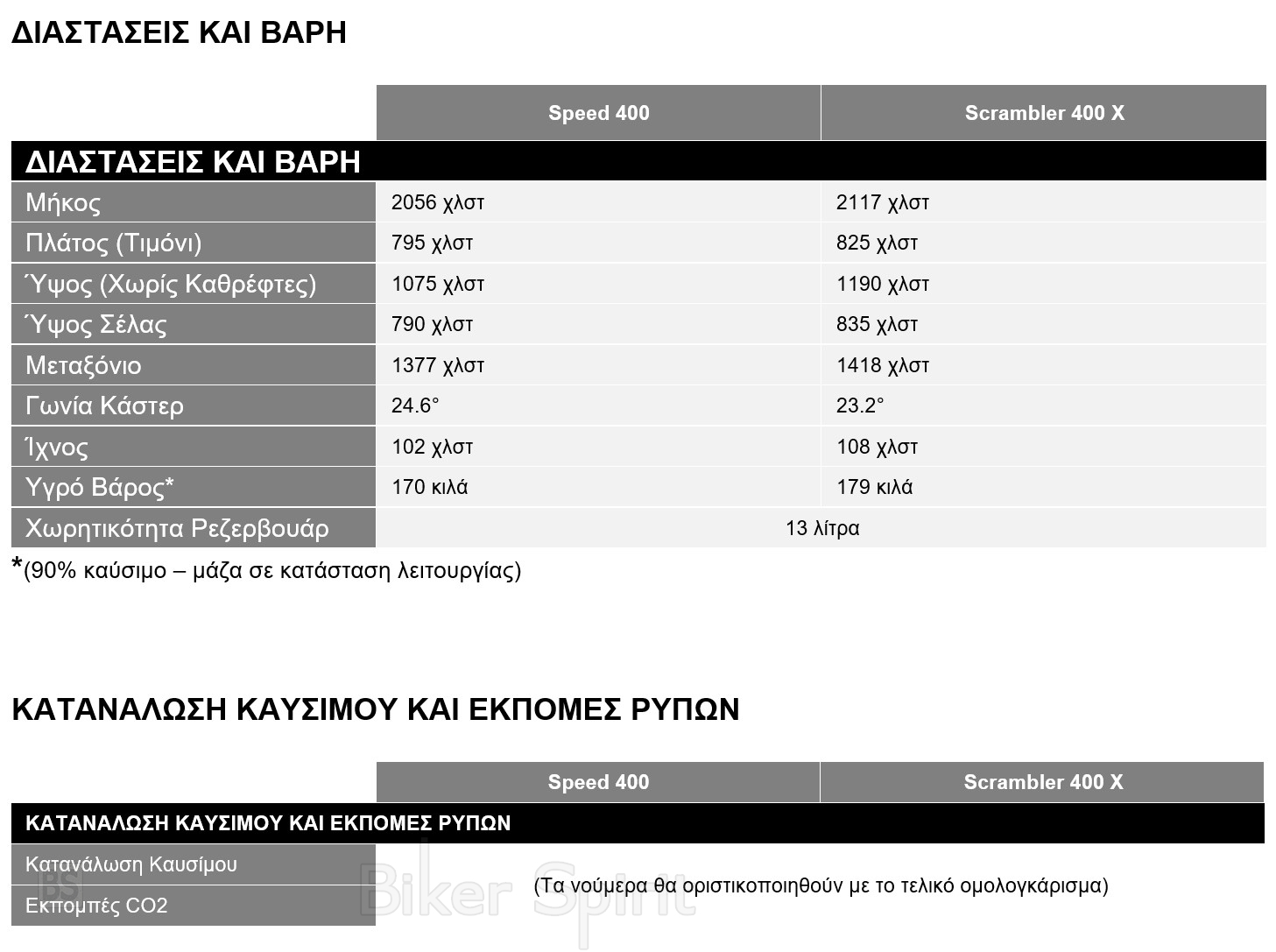The height and width of the screenshot is (952, 1276).
Task: Click the ΚΑΤΑΝΑΛΩΣΗ ΚΑΥΣΙΜΟΥ ΚΑΙ ΕΚΠΟΜΕΣ ΡΥΠΩΝ page heading
Action: [x=376, y=709]
